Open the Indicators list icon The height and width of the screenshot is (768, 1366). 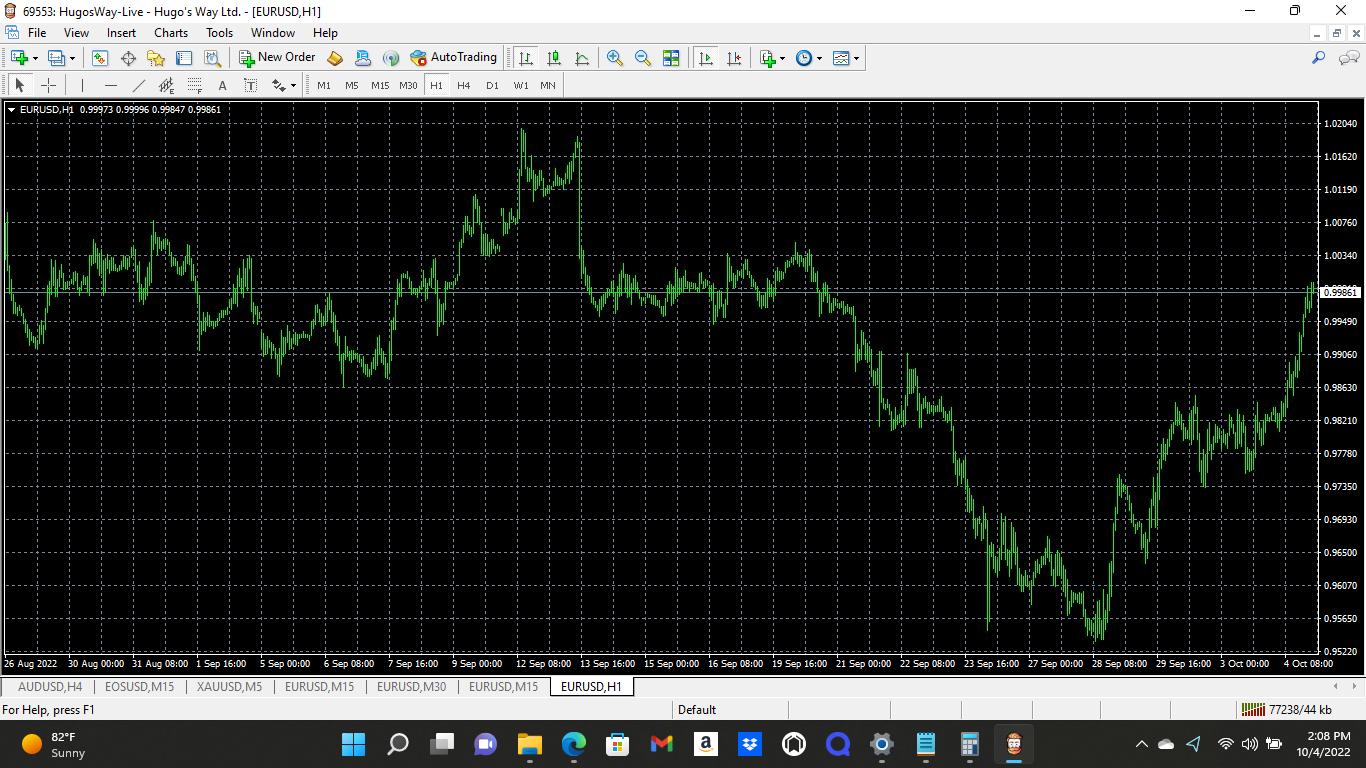click(768, 58)
